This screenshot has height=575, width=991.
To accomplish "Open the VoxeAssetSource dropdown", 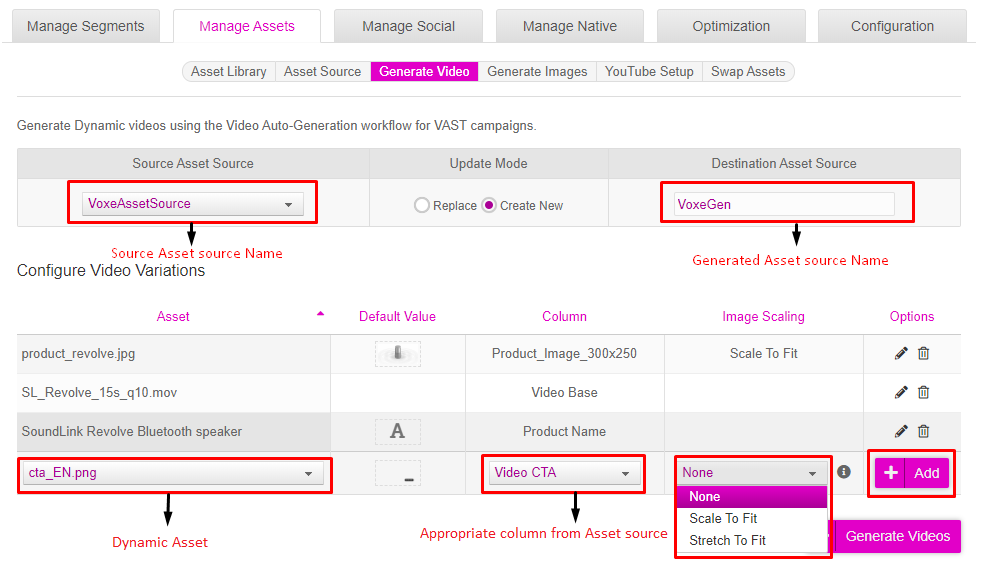I will (192, 204).
